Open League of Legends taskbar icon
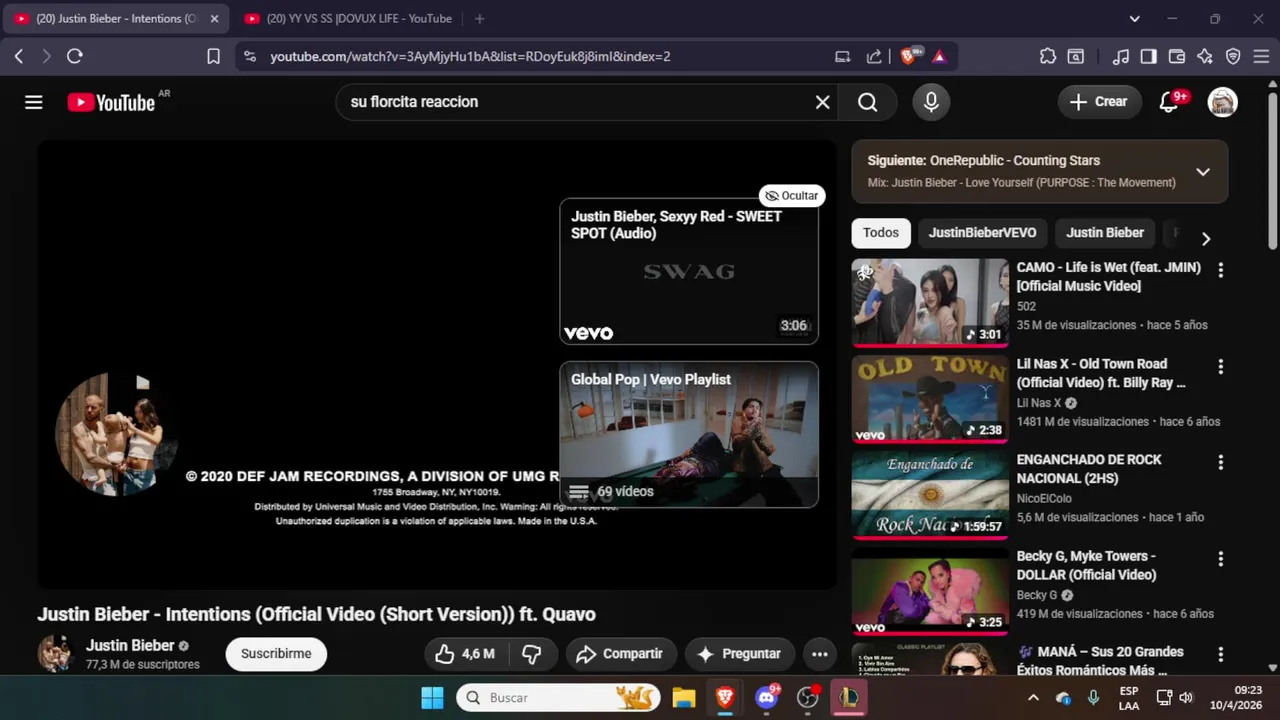The height and width of the screenshot is (720, 1280). tap(849, 698)
